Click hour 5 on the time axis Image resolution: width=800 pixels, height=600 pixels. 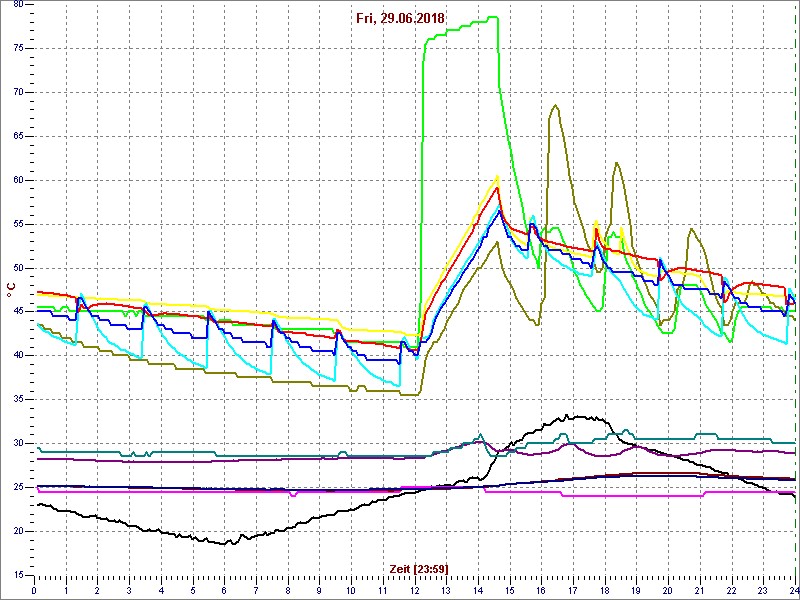pos(192,590)
